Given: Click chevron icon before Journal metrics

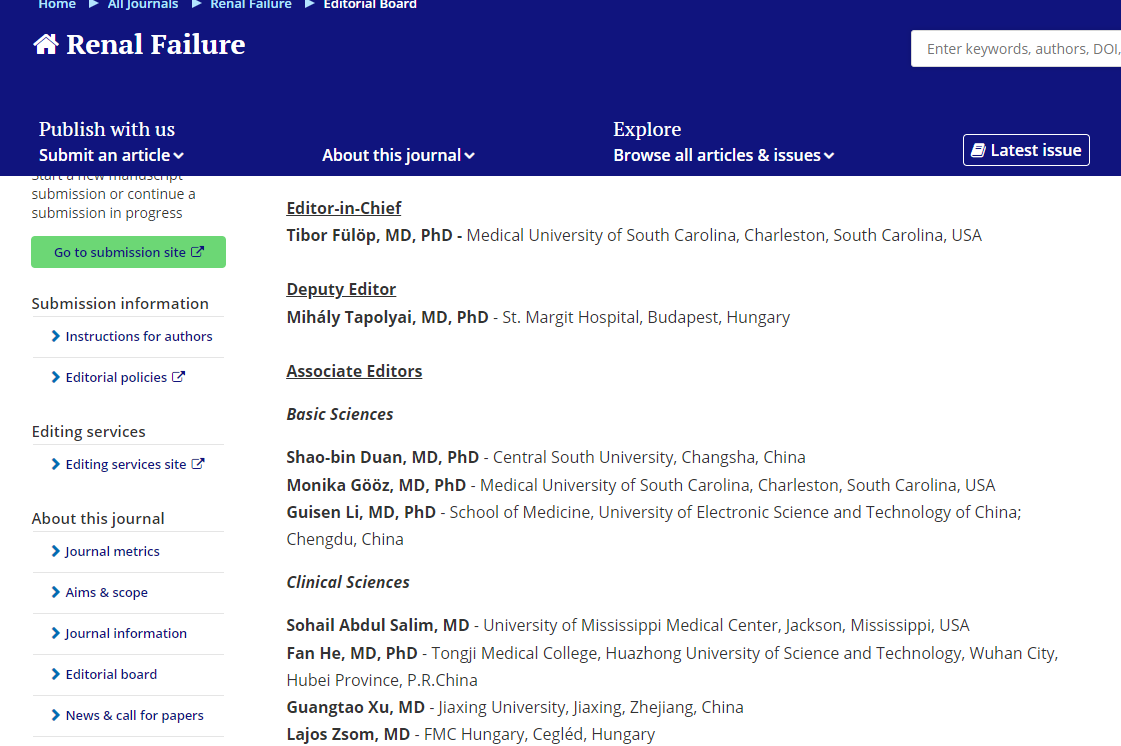Looking at the screenshot, I should coord(56,551).
